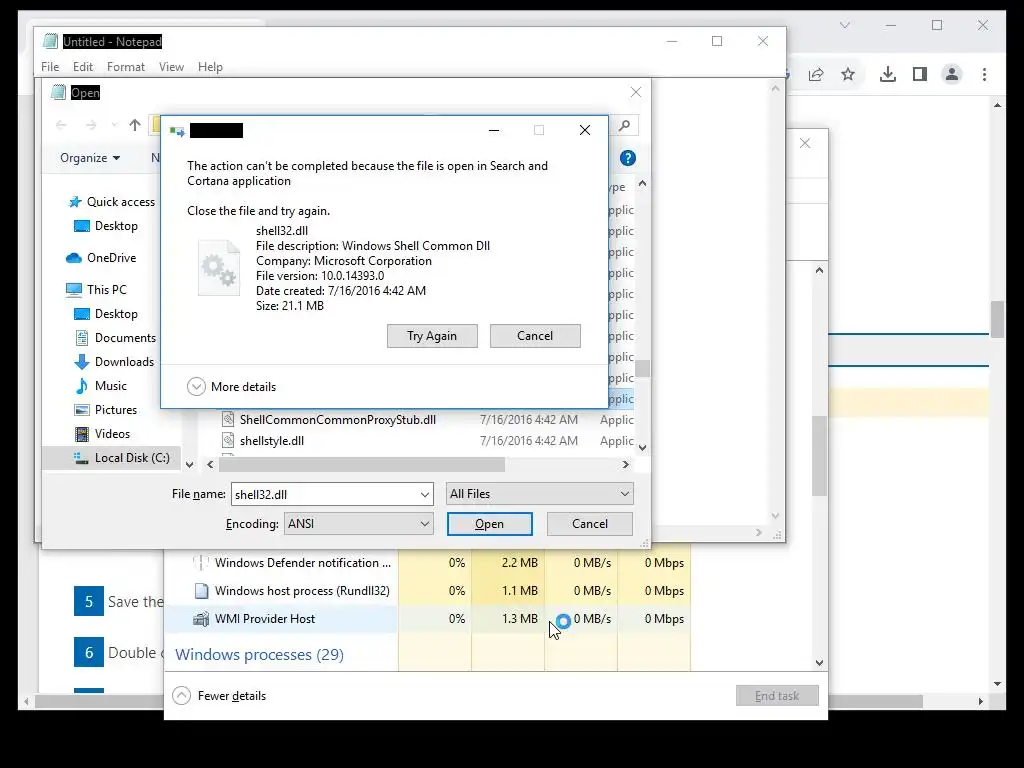The height and width of the screenshot is (768, 1024).
Task: Click the browser downloads icon
Action: pyautogui.click(x=888, y=74)
